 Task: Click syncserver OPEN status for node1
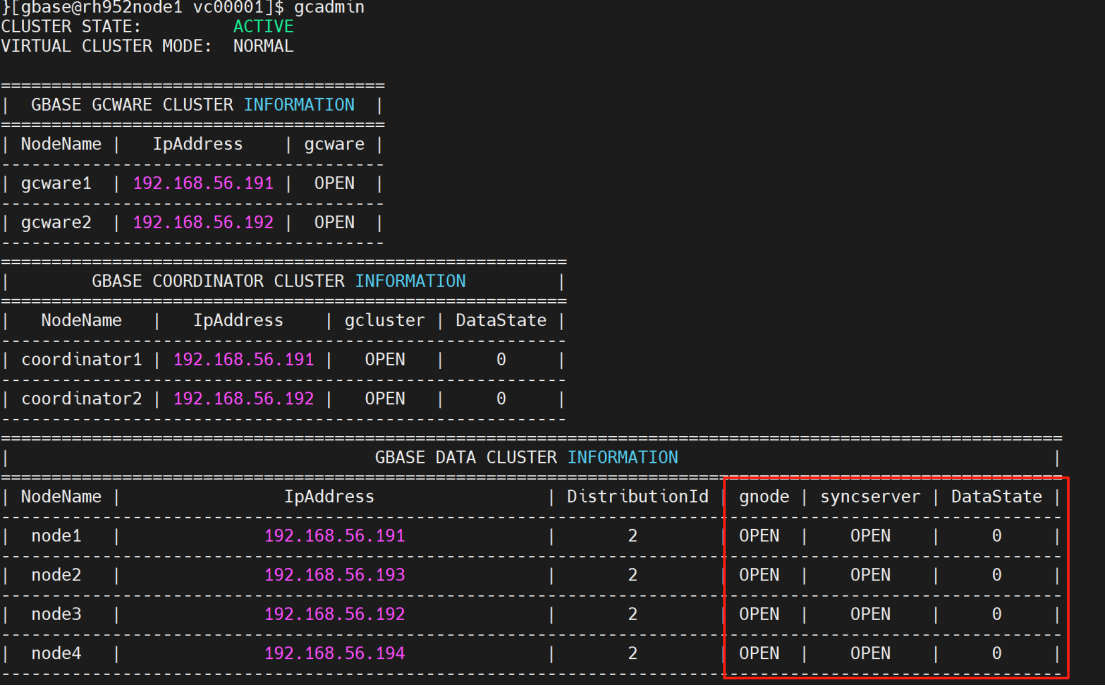870,536
